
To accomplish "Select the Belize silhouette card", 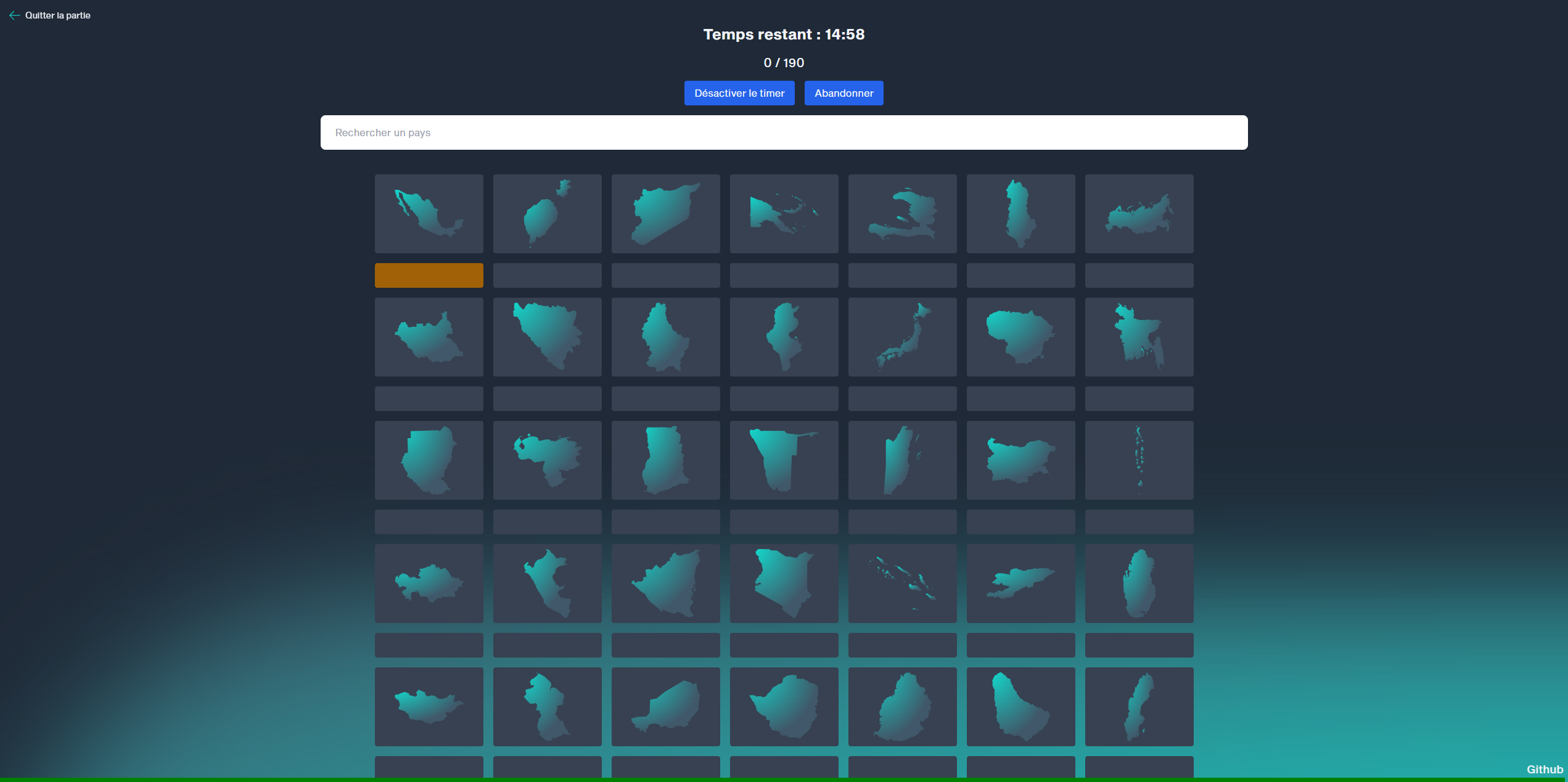I will pos(903,460).
